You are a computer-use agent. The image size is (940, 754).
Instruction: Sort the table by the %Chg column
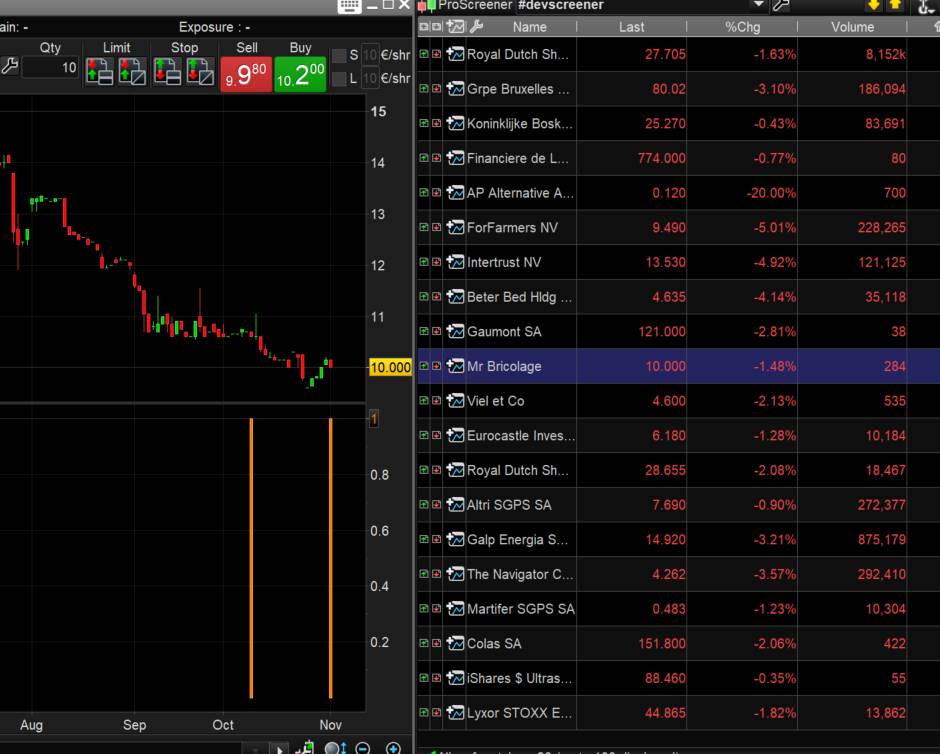(742, 27)
